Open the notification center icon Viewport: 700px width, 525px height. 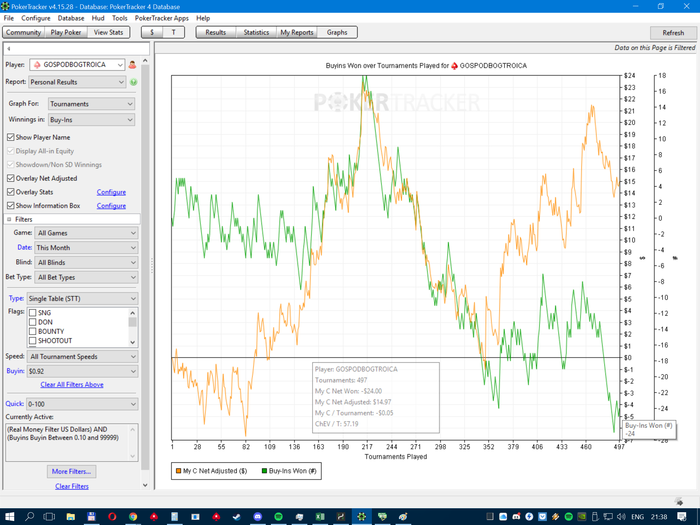(x=682, y=517)
